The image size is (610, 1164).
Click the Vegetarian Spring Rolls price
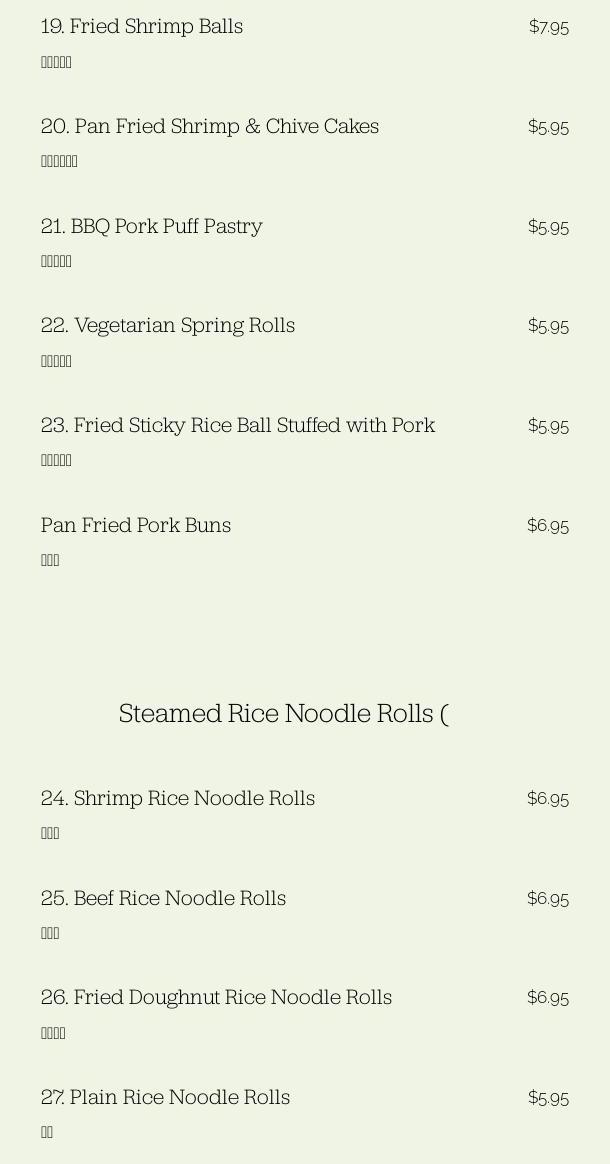pos(548,326)
